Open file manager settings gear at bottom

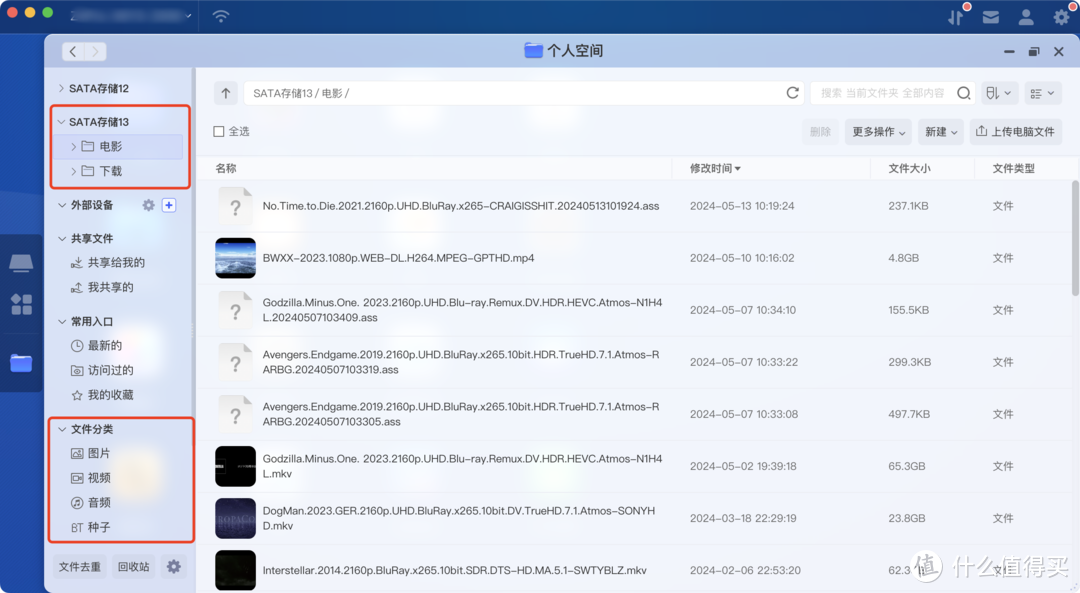(x=174, y=567)
